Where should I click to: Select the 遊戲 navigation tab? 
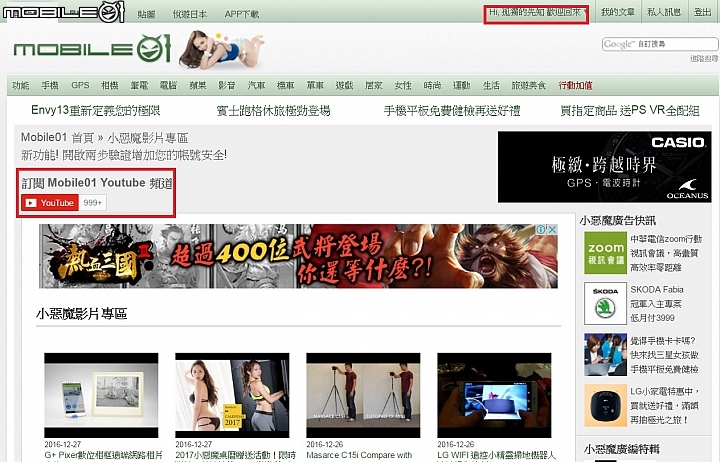(344, 85)
